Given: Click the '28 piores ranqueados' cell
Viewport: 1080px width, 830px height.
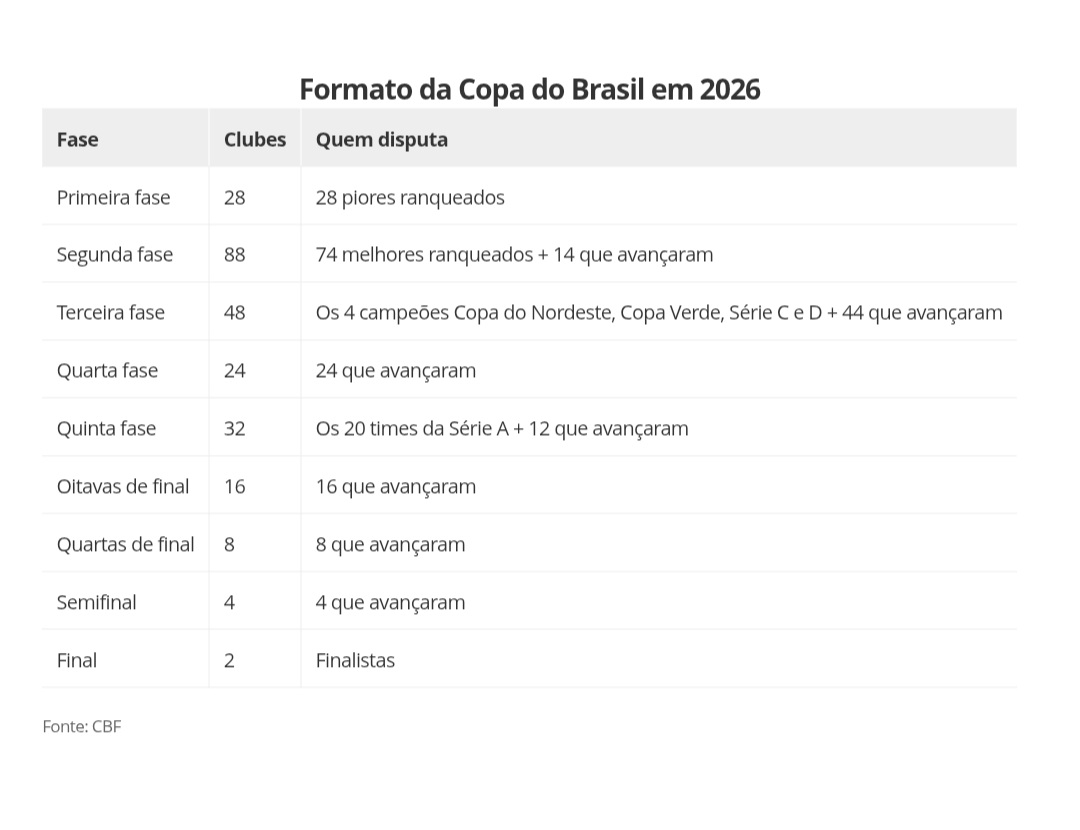Looking at the screenshot, I should (x=409, y=197).
